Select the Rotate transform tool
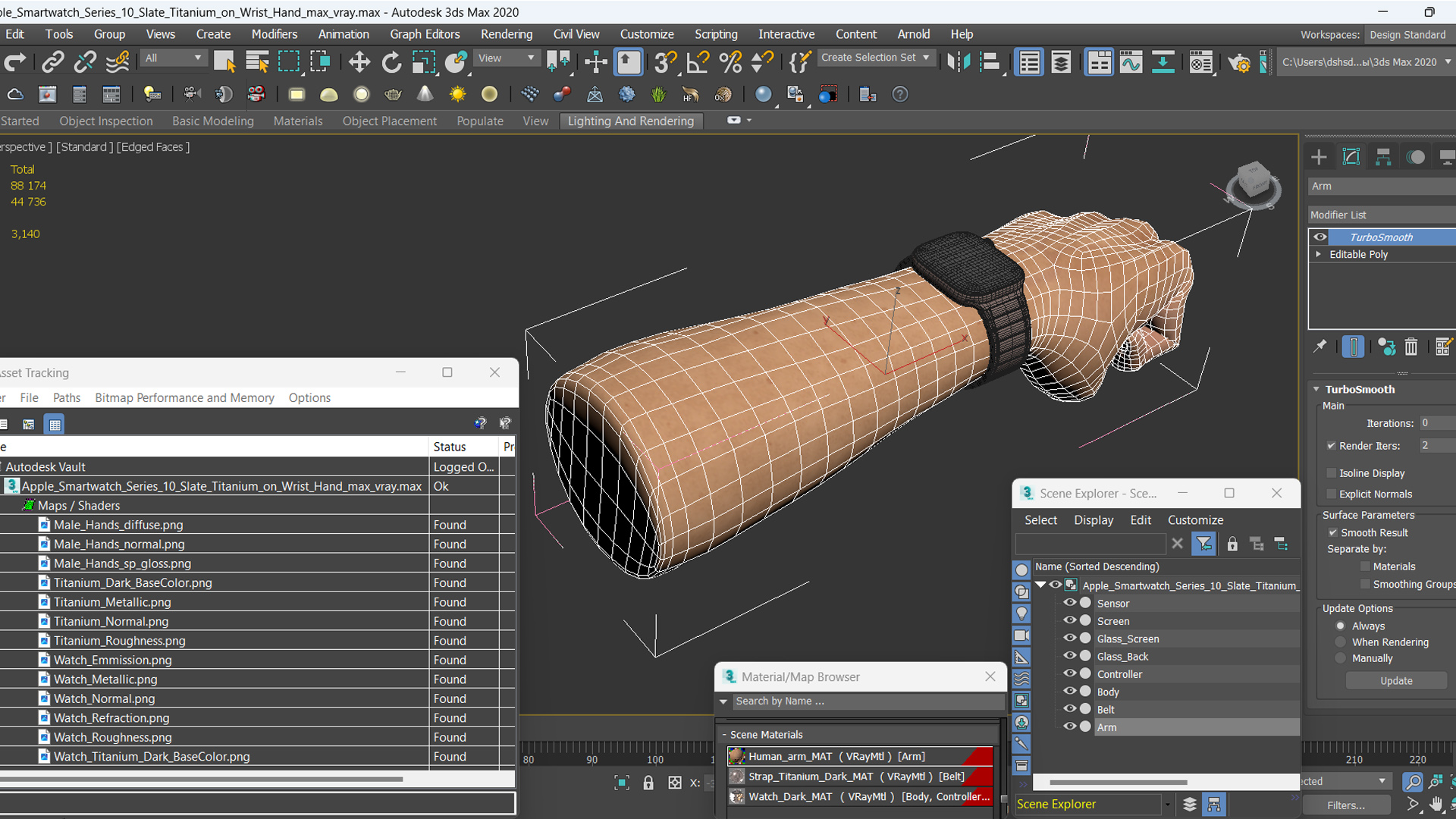This screenshot has height=819, width=1456. [391, 61]
